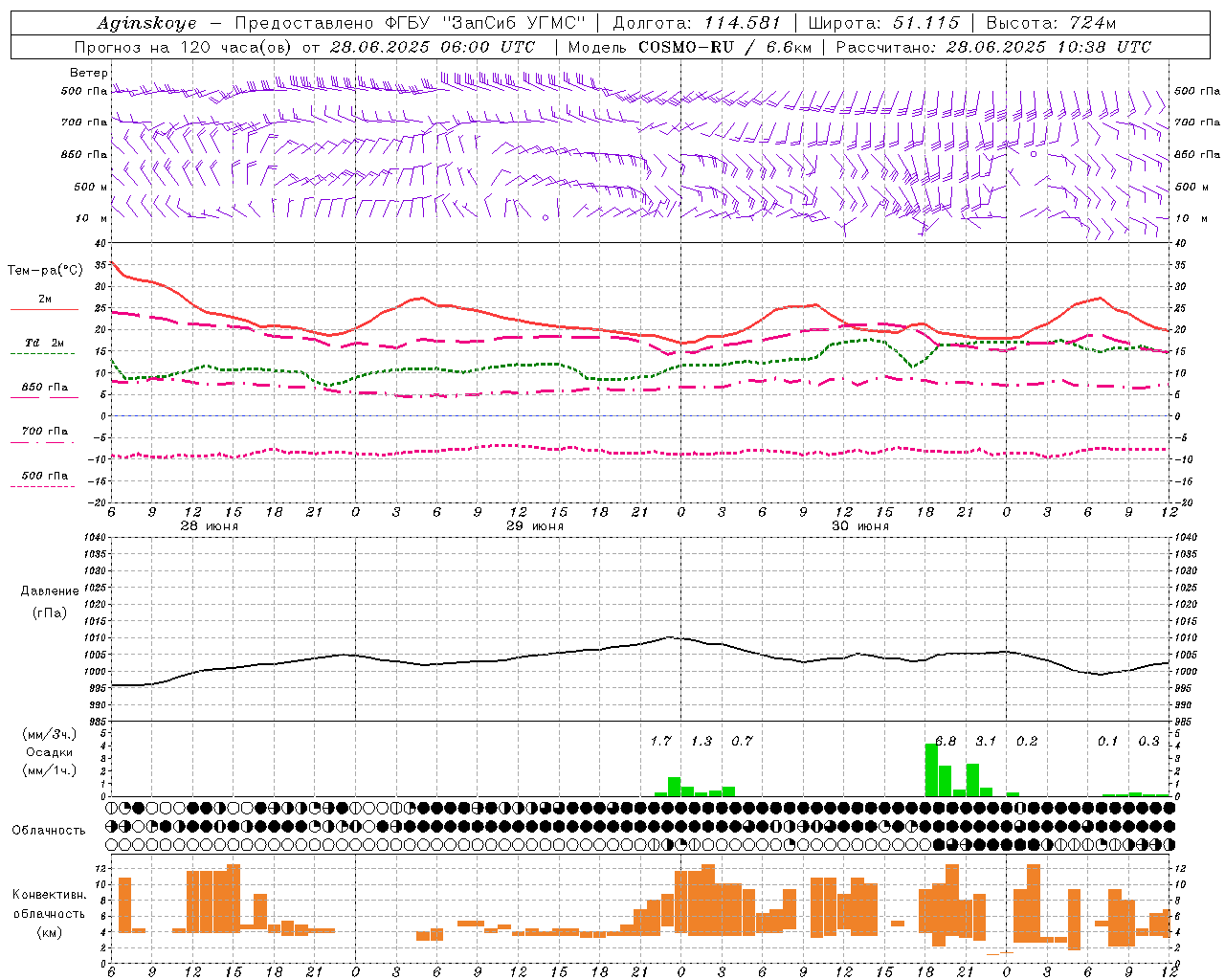Image resolution: width=1225 pixels, height=980 pixels.
Task: Click the Td 2м legend entry
Action: [44, 343]
